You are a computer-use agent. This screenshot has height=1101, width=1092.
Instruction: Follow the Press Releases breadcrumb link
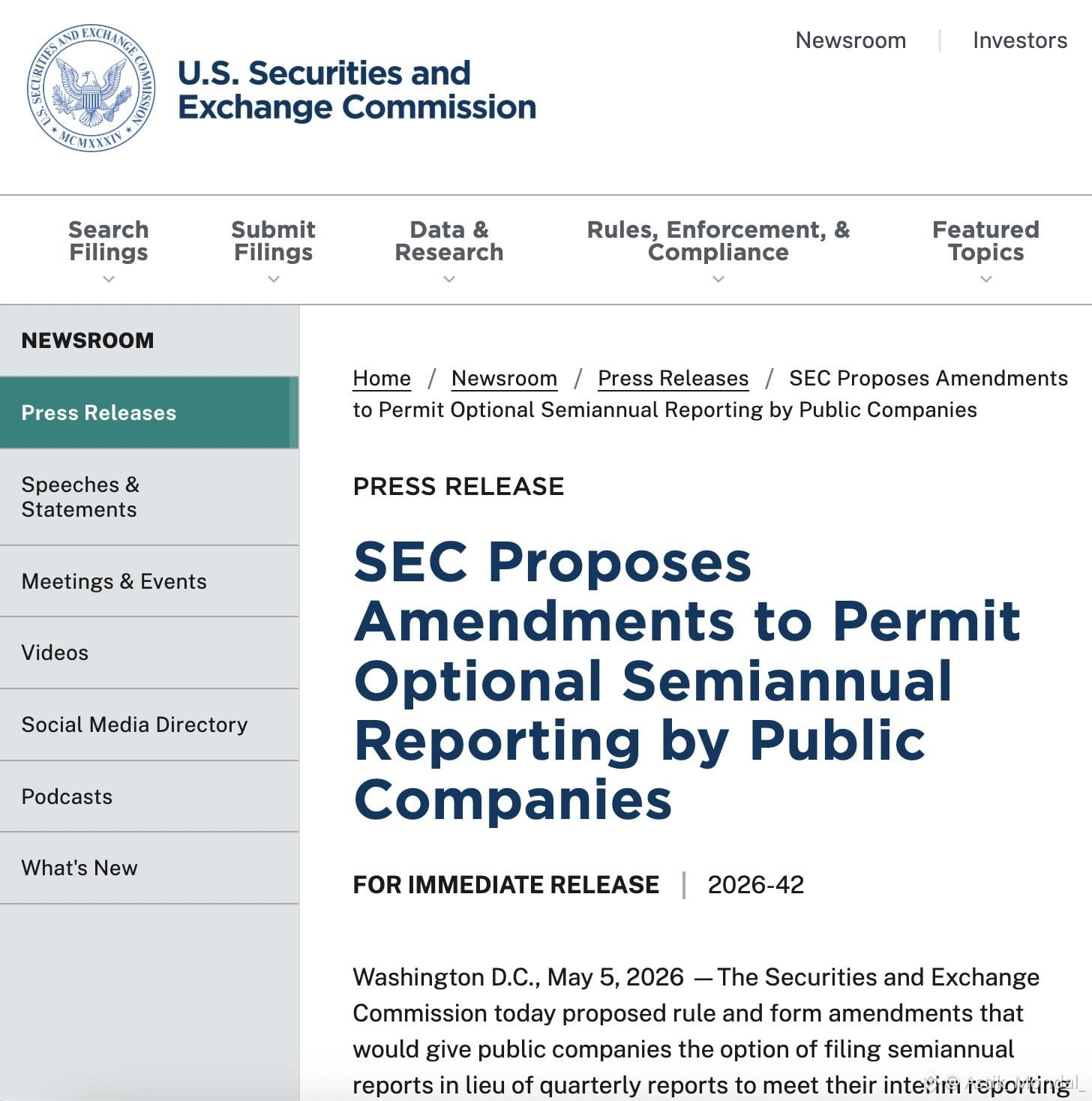point(673,378)
